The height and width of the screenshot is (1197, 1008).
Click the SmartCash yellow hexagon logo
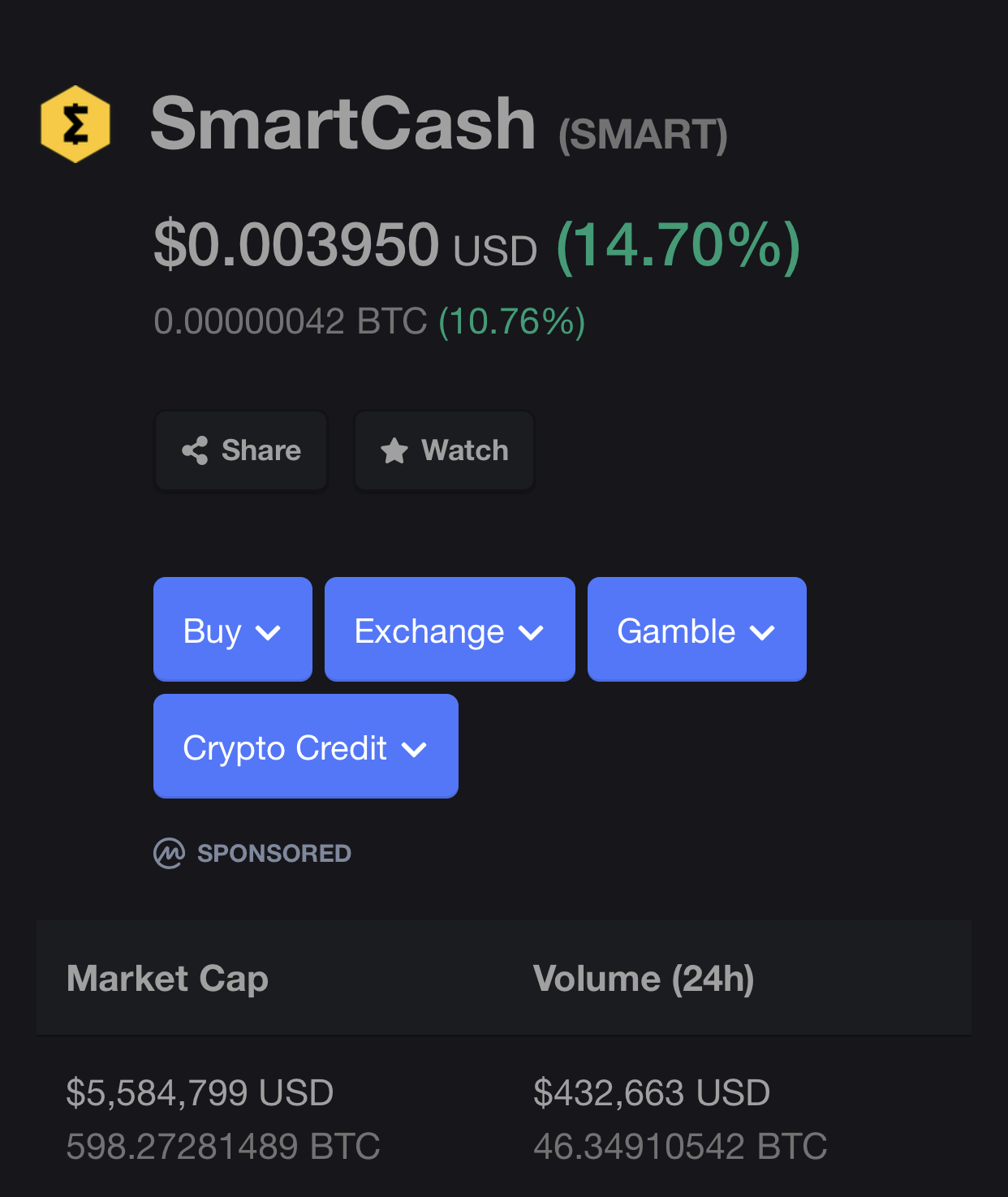pos(75,124)
